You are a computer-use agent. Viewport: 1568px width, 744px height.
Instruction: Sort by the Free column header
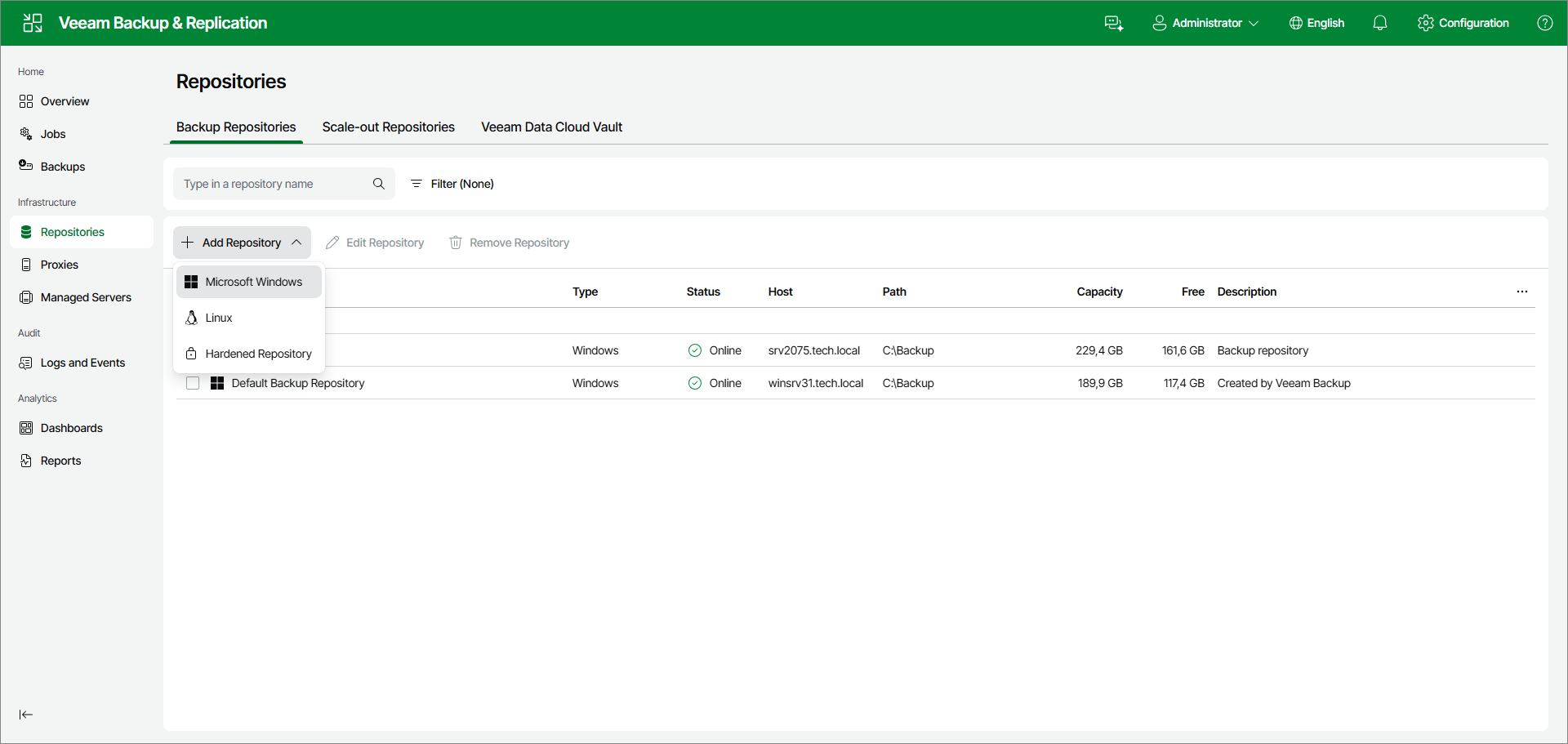click(x=1192, y=292)
